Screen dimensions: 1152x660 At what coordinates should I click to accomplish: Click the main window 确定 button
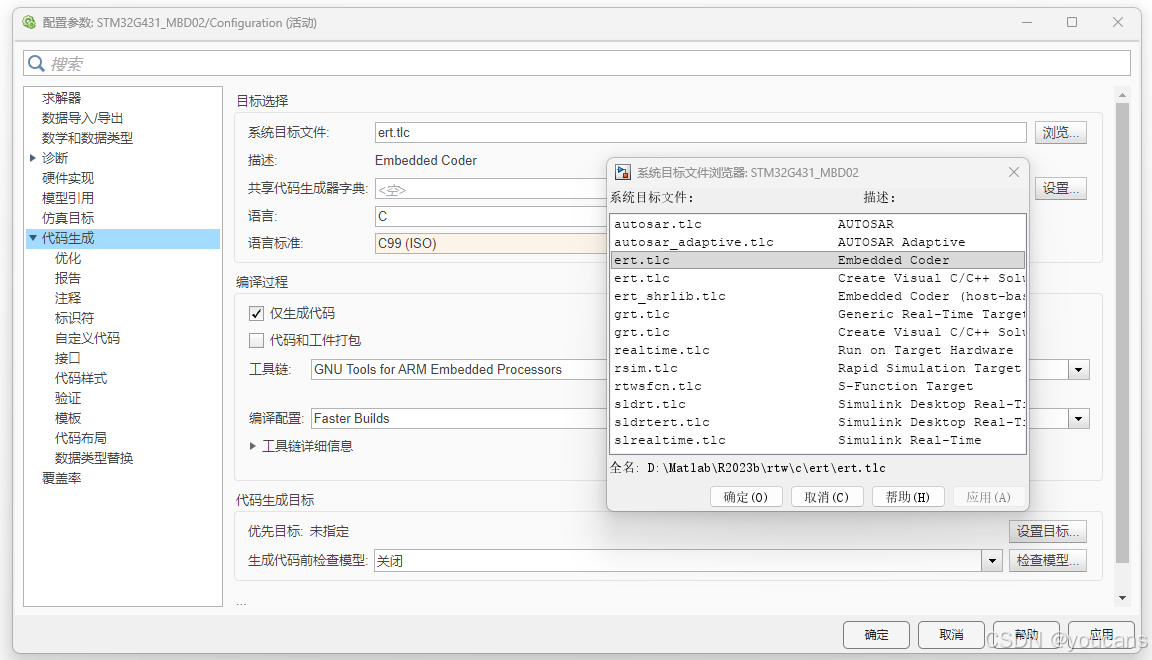(876, 634)
